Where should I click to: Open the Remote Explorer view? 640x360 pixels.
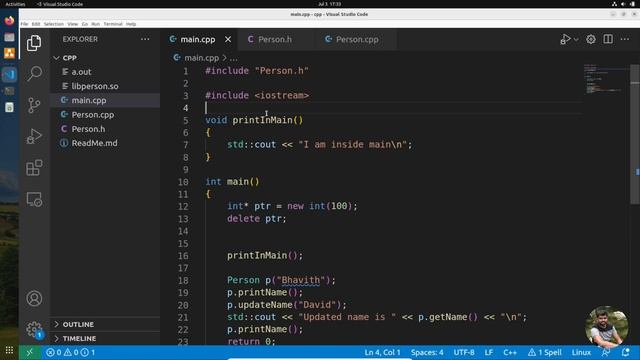pos(34,199)
